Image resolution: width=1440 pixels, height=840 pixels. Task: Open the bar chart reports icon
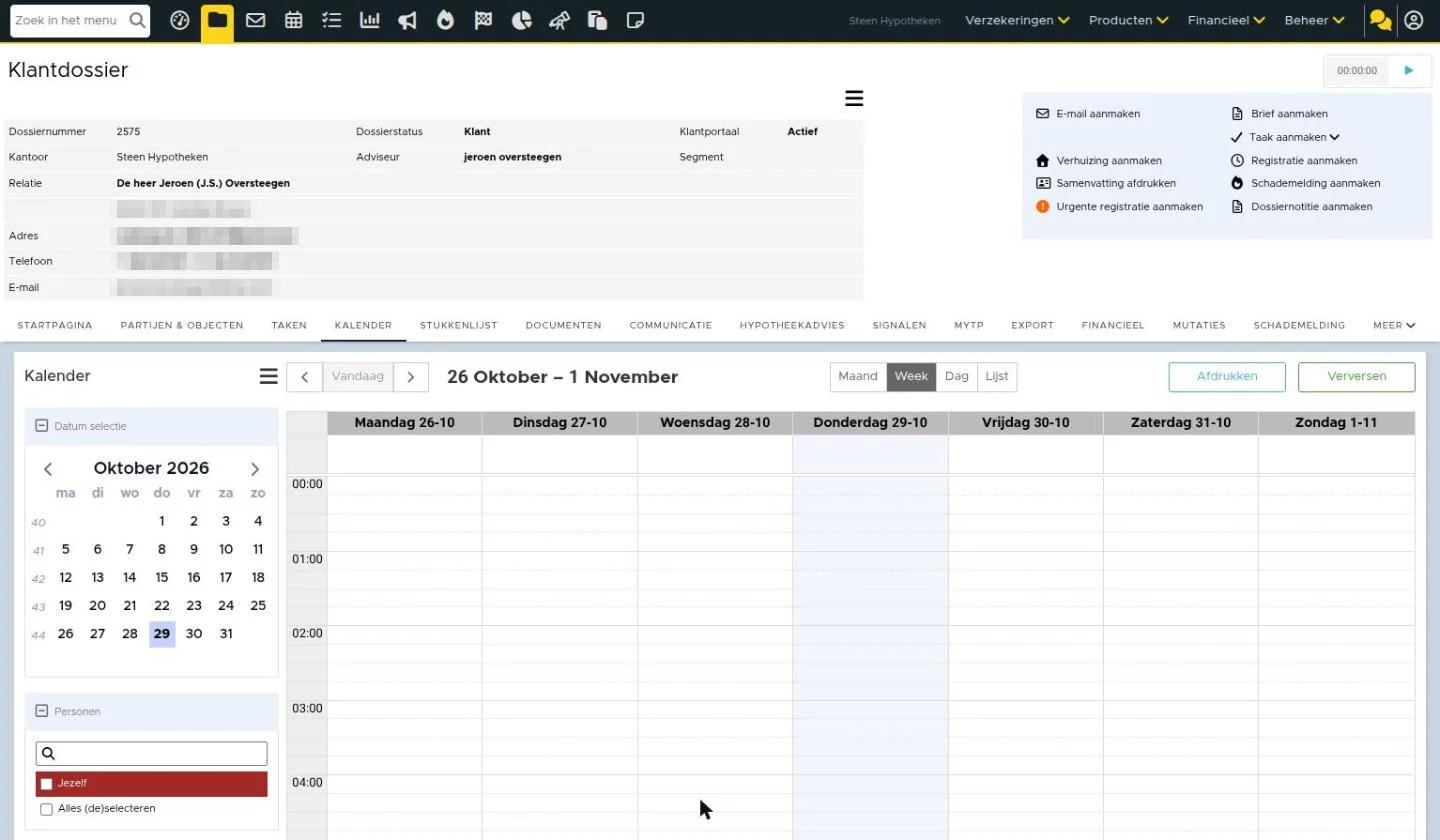click(369, 20)
